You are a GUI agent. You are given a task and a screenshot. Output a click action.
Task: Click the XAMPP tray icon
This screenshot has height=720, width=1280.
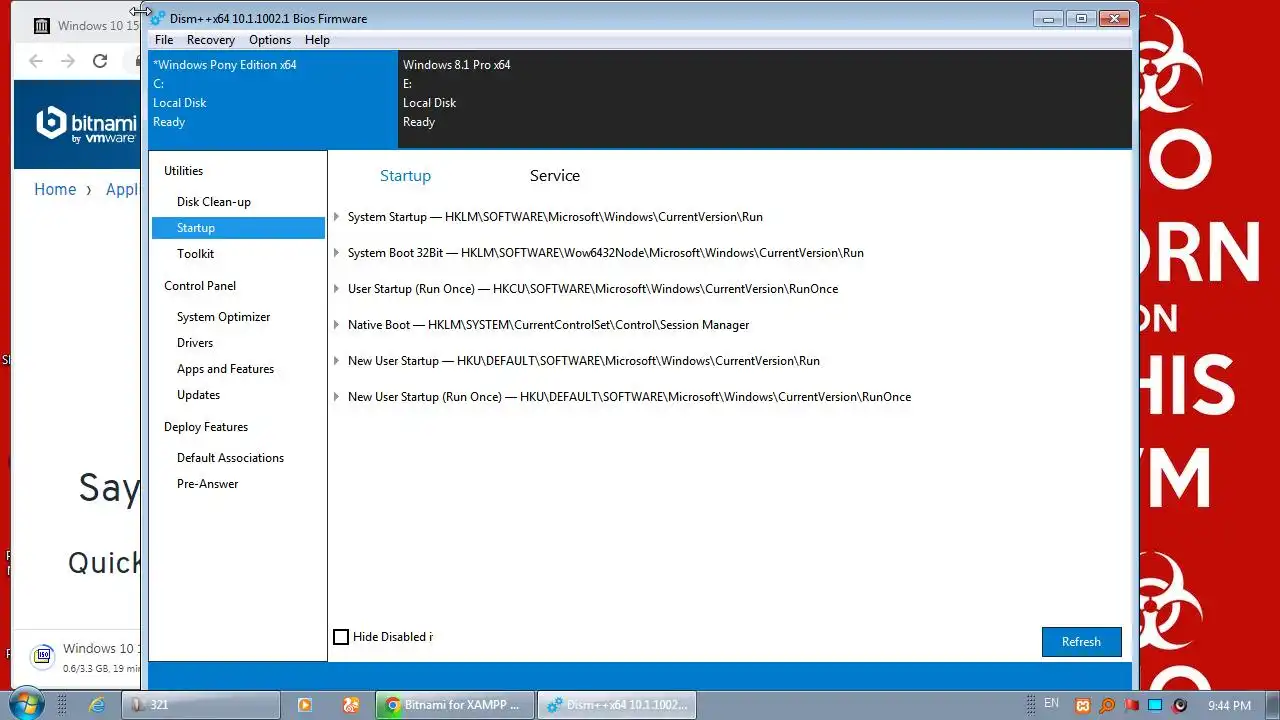1082,705
